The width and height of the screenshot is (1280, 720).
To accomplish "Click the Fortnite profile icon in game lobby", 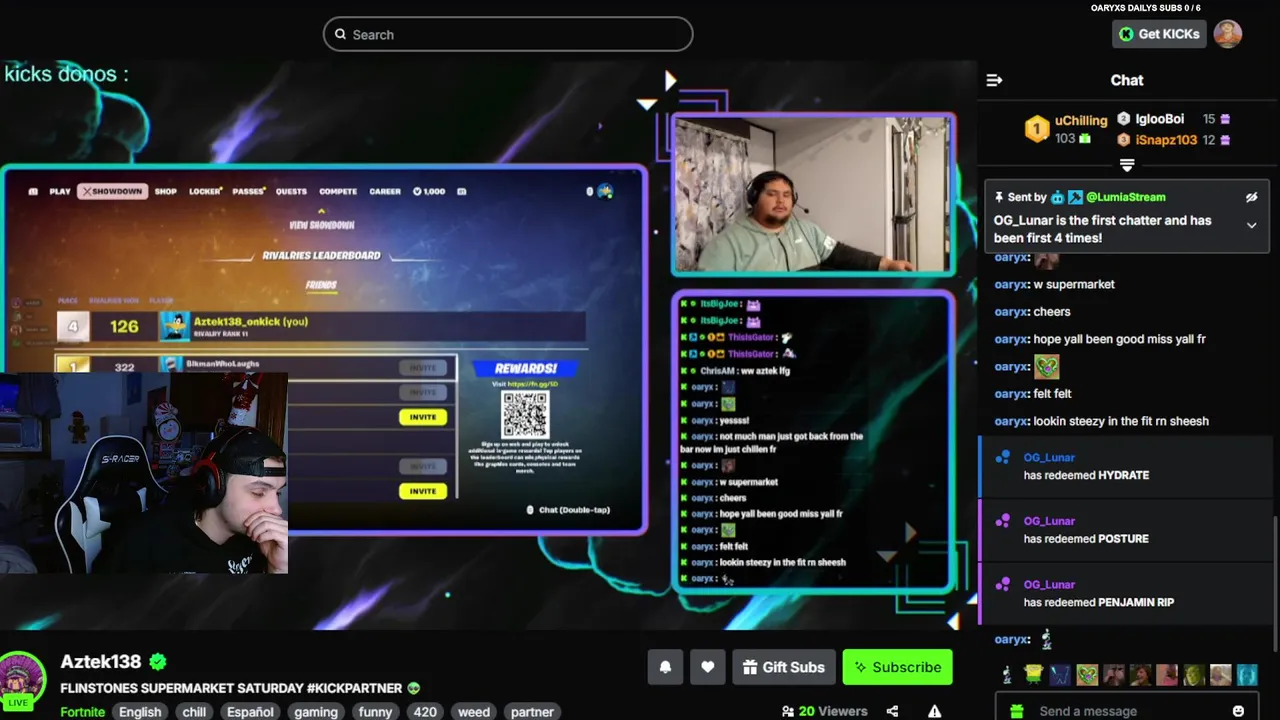I will pyautogui.click(x=605, y=191).
